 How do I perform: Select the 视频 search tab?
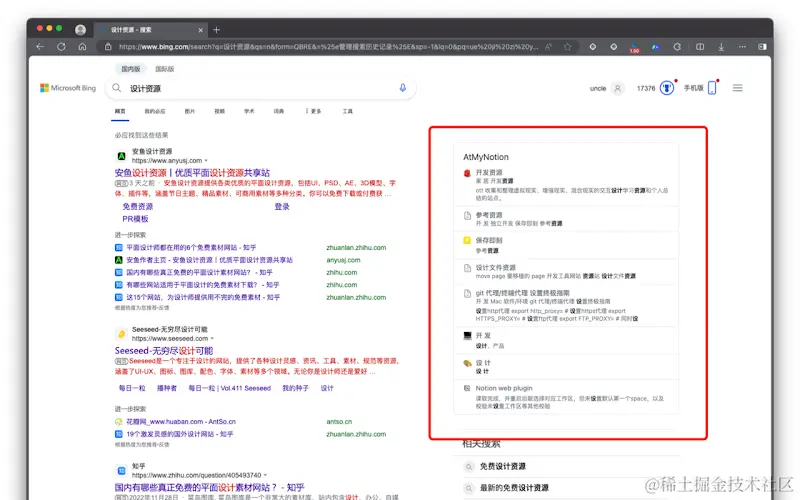219,111
